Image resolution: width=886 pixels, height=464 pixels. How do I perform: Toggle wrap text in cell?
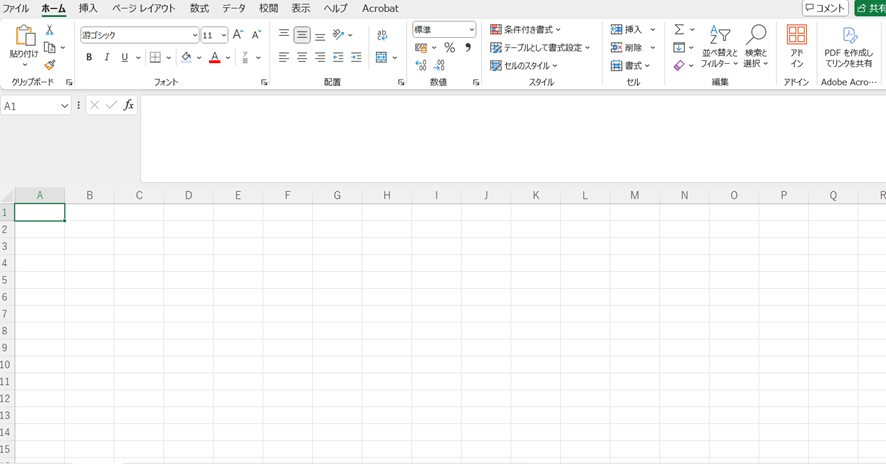click(x=382, y=35)
